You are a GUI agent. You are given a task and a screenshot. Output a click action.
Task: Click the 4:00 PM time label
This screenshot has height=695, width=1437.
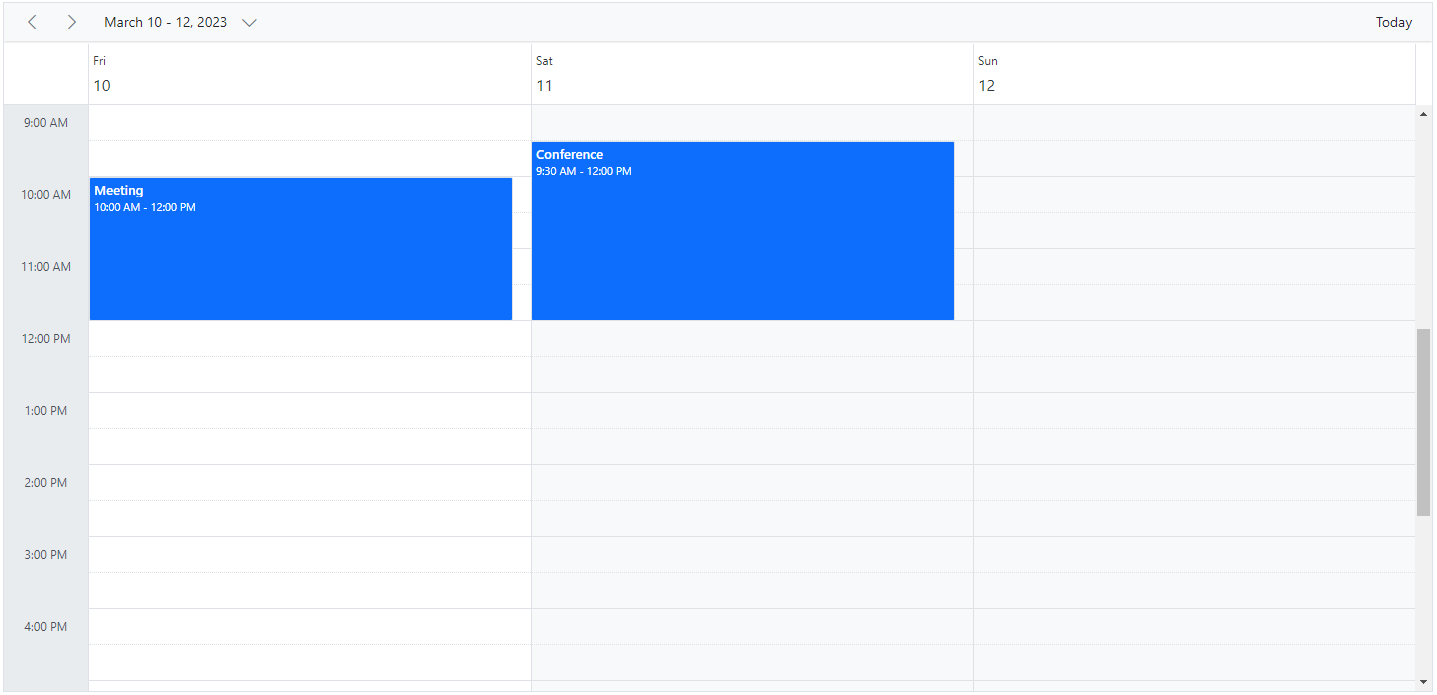coord(46,627)
